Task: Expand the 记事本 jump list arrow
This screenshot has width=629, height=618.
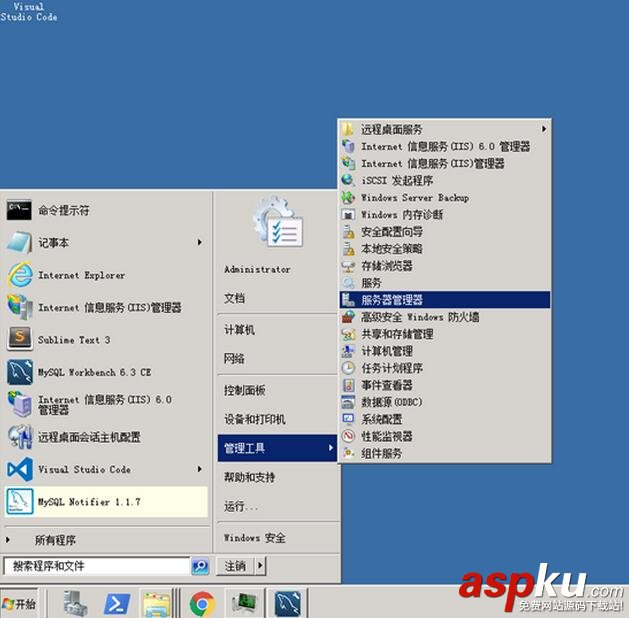Action: tap(200, 242)
